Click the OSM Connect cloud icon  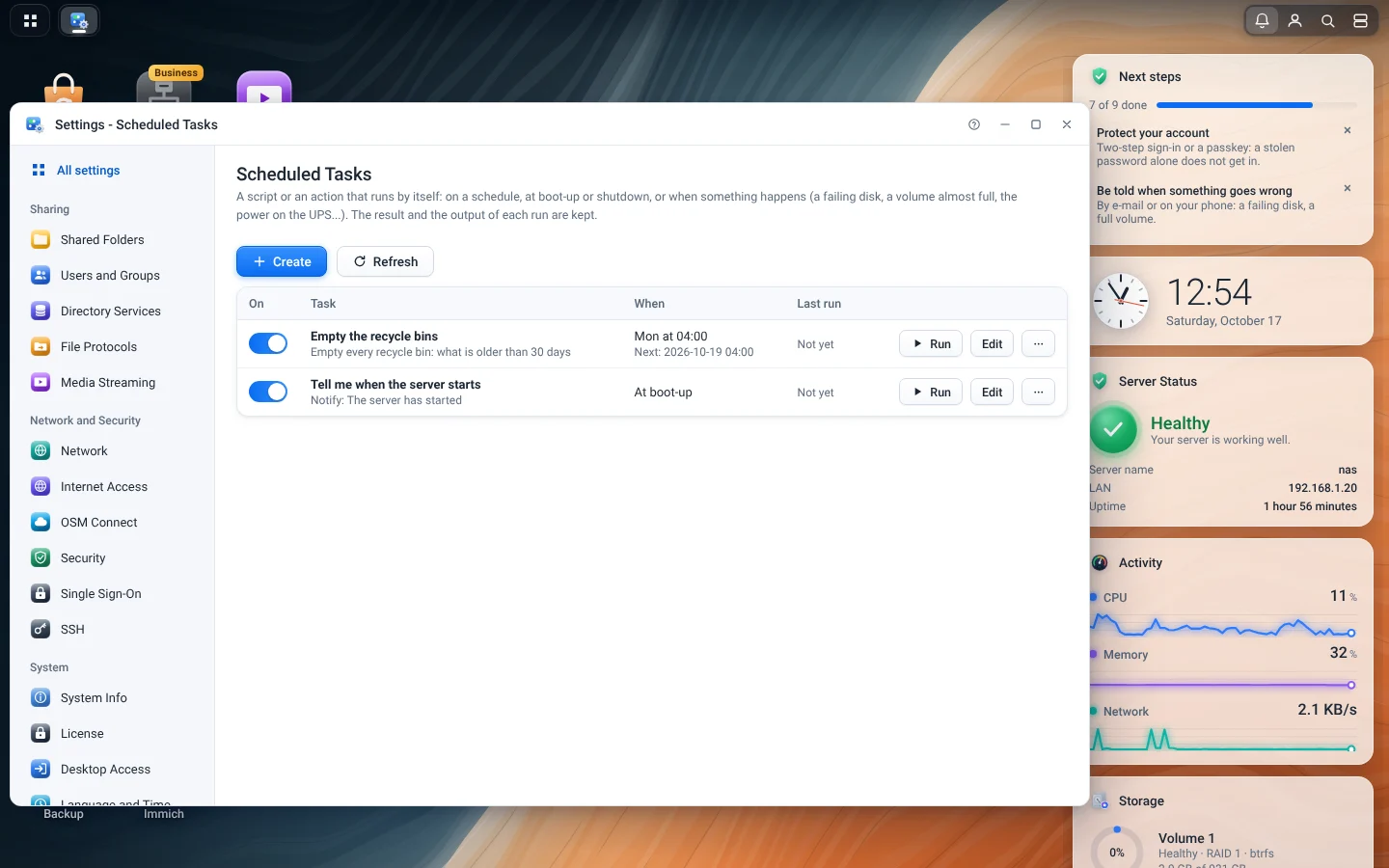point(41,522)
